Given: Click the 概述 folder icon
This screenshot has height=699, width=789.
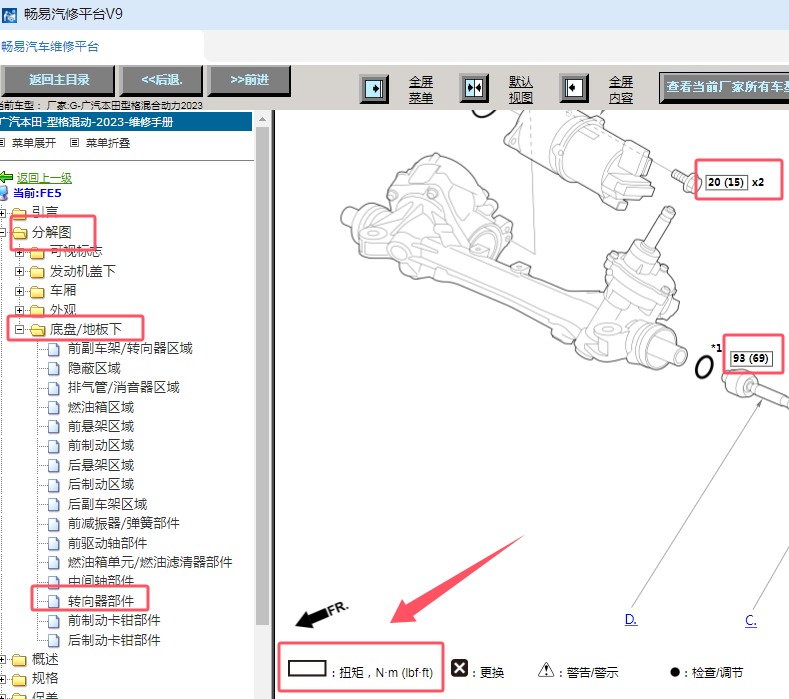Looking at the screenshot, I should tap(19, 660).
